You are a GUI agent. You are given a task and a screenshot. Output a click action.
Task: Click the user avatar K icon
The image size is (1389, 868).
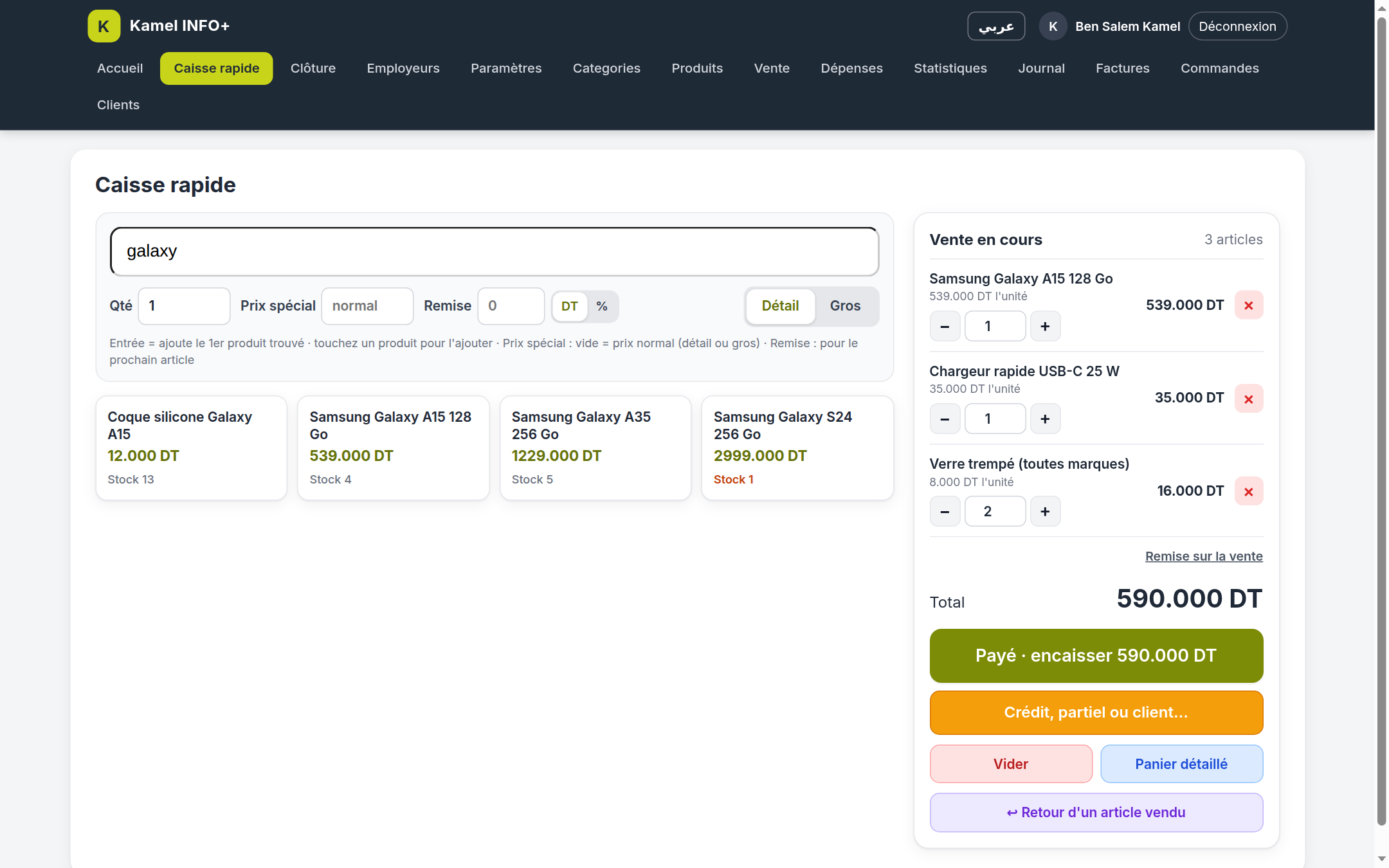(1053, 26)
